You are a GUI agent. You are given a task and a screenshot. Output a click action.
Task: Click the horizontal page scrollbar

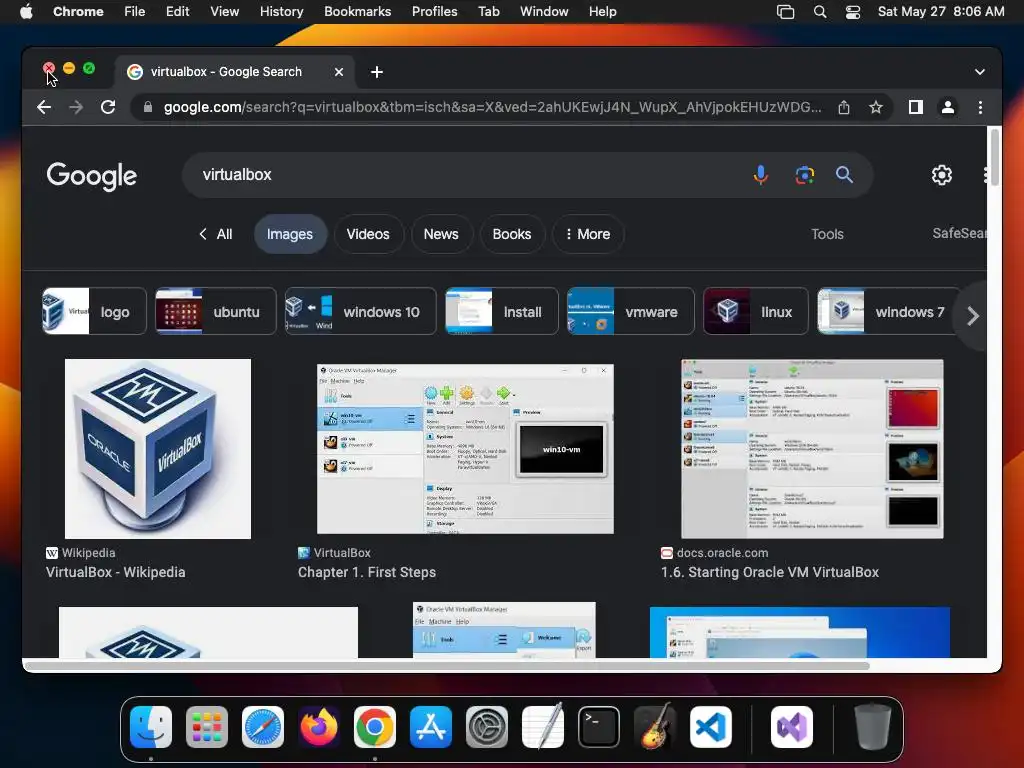(x=447, y=665)
